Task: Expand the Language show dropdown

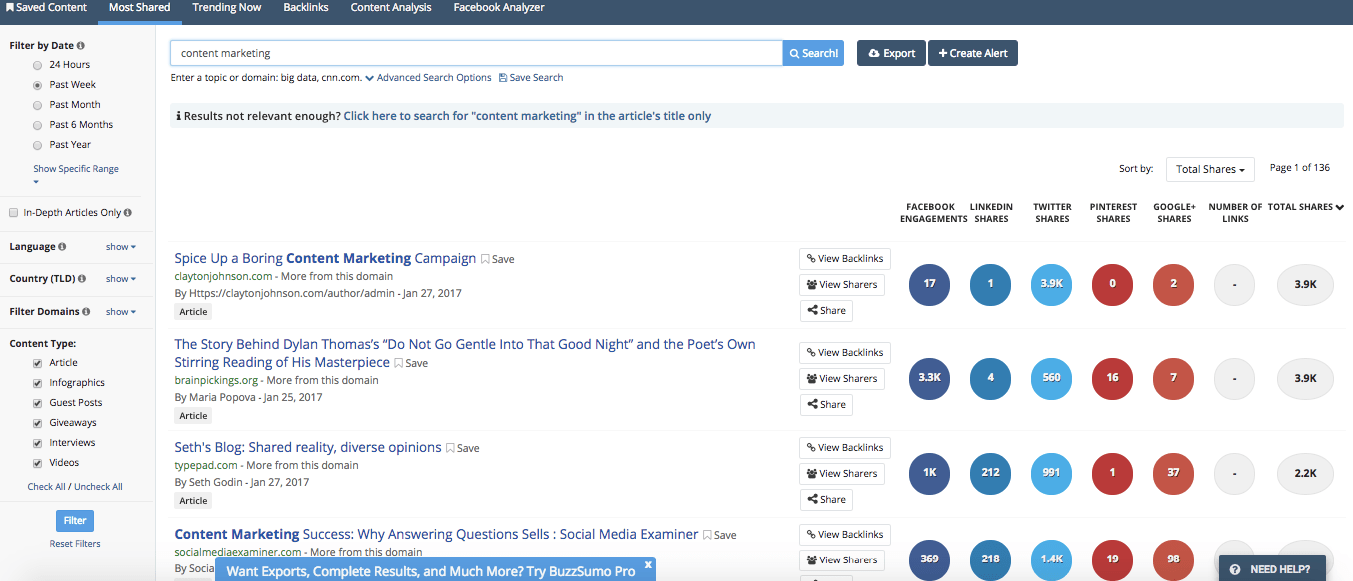Action: pyautogui.click(x=120, y=246)
